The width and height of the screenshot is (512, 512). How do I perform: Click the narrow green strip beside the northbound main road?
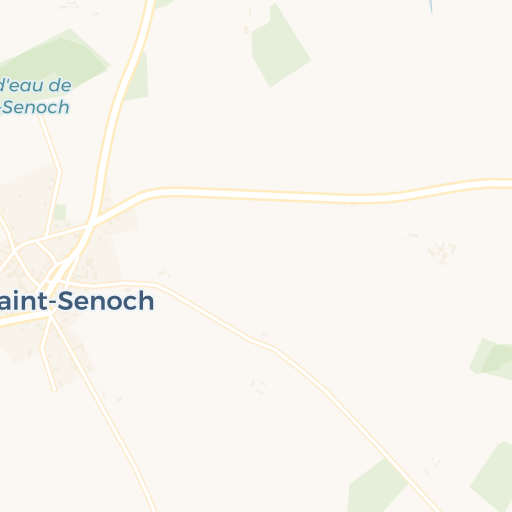pos(138,80)
